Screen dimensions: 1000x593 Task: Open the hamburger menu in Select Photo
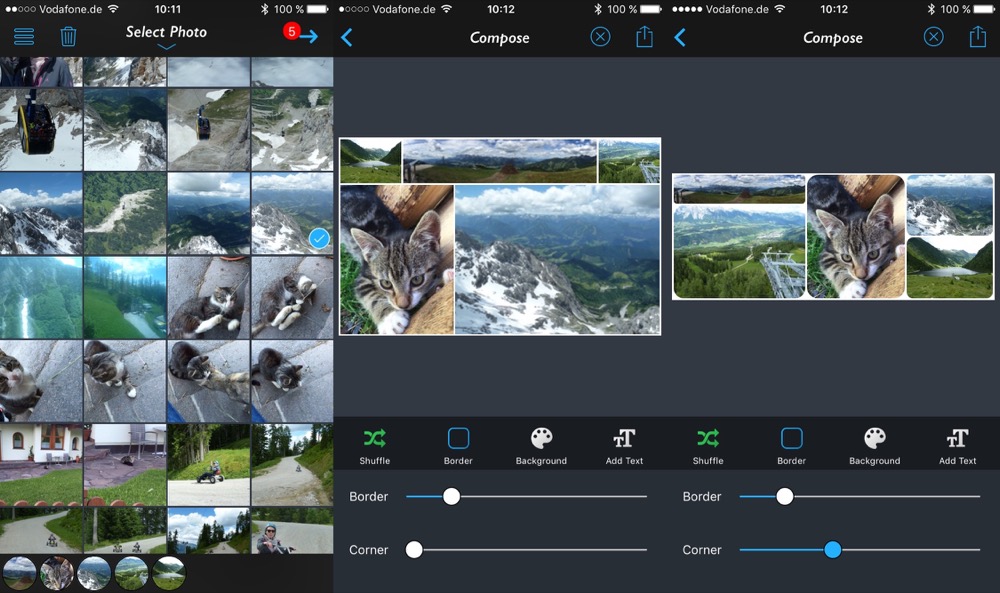pyautogui.click(x=24, y=36)
